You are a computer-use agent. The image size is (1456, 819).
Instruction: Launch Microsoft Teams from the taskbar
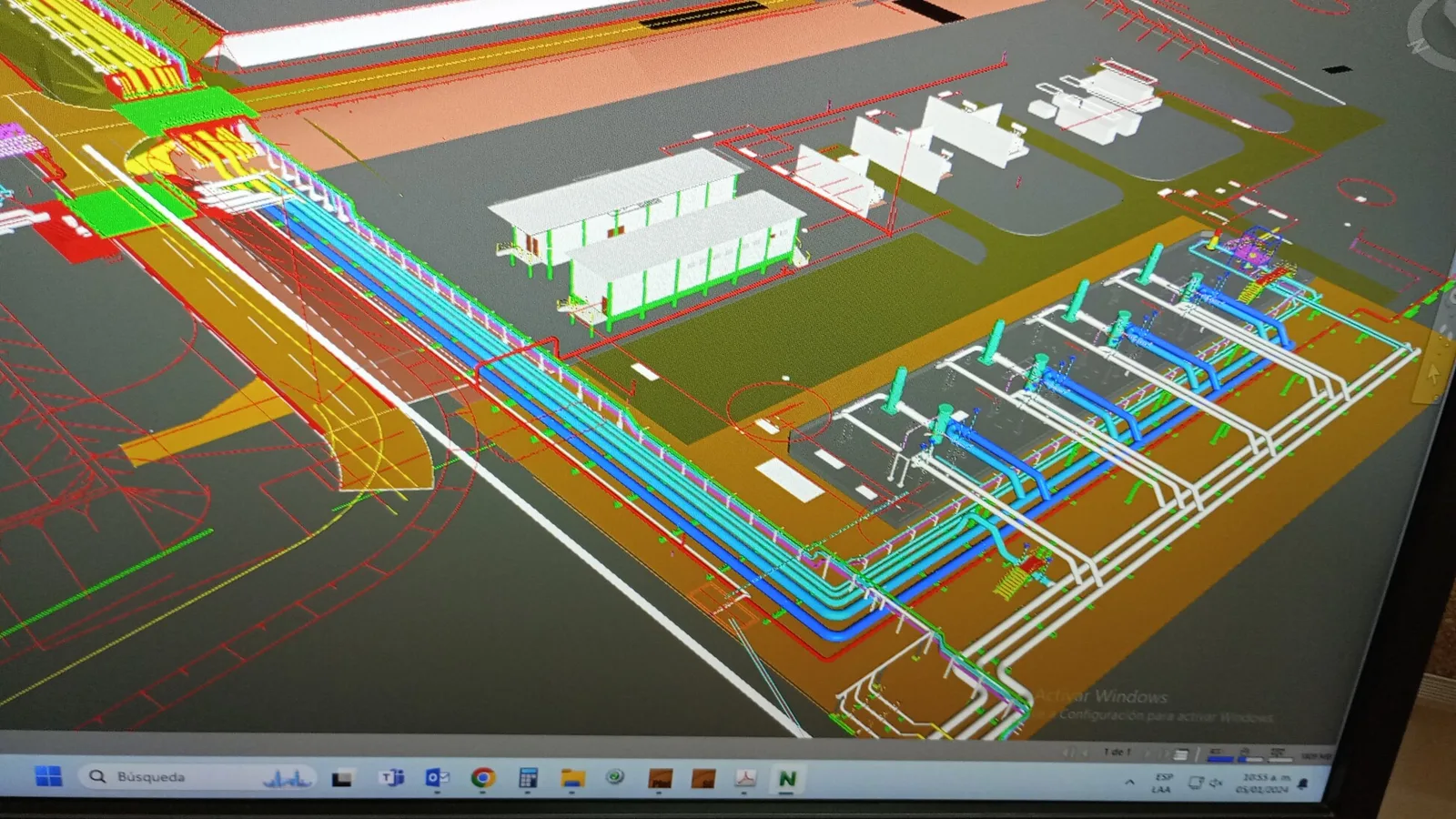point(392,777)
